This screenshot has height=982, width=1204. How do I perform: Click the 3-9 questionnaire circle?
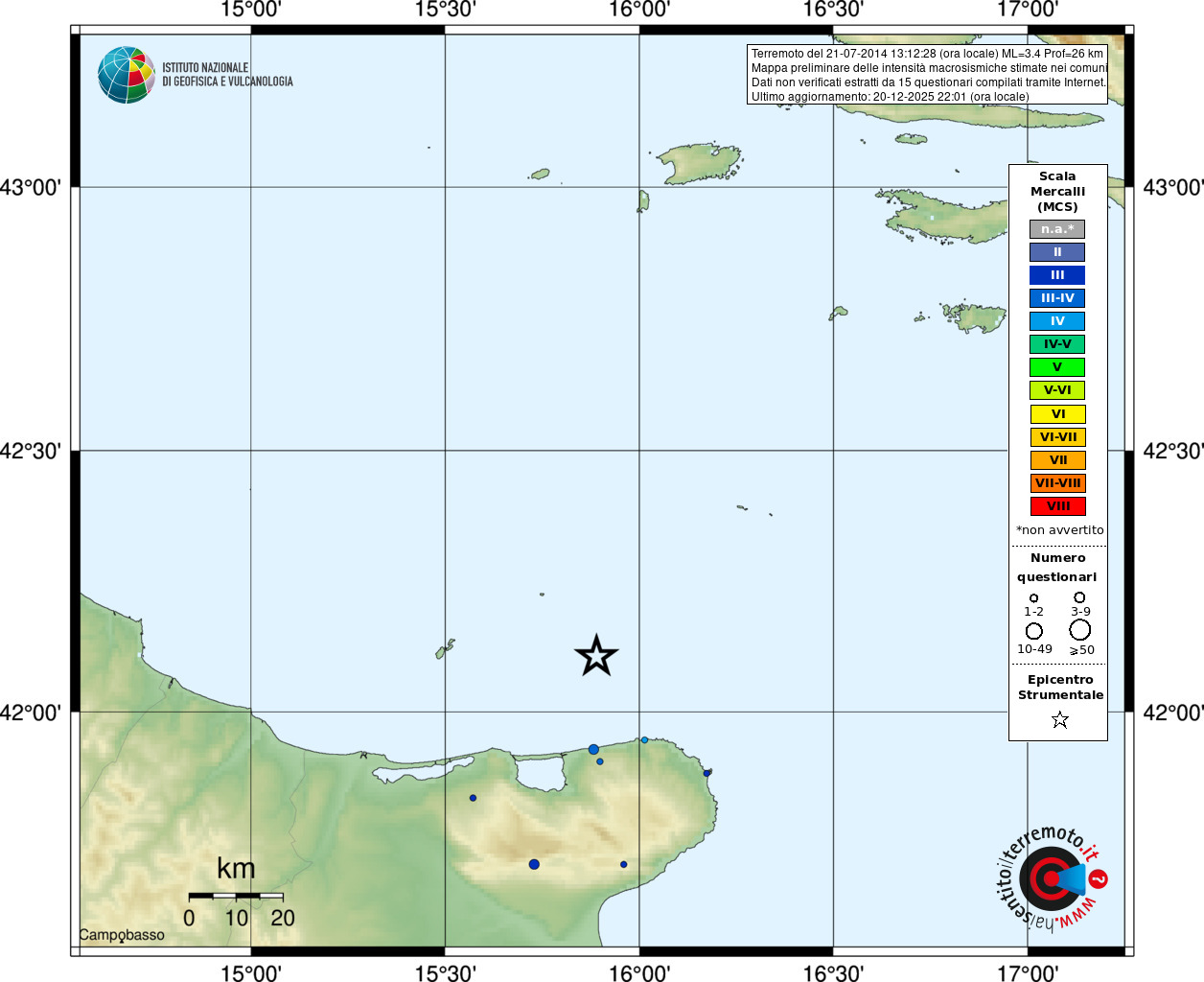coord(1079,597)
